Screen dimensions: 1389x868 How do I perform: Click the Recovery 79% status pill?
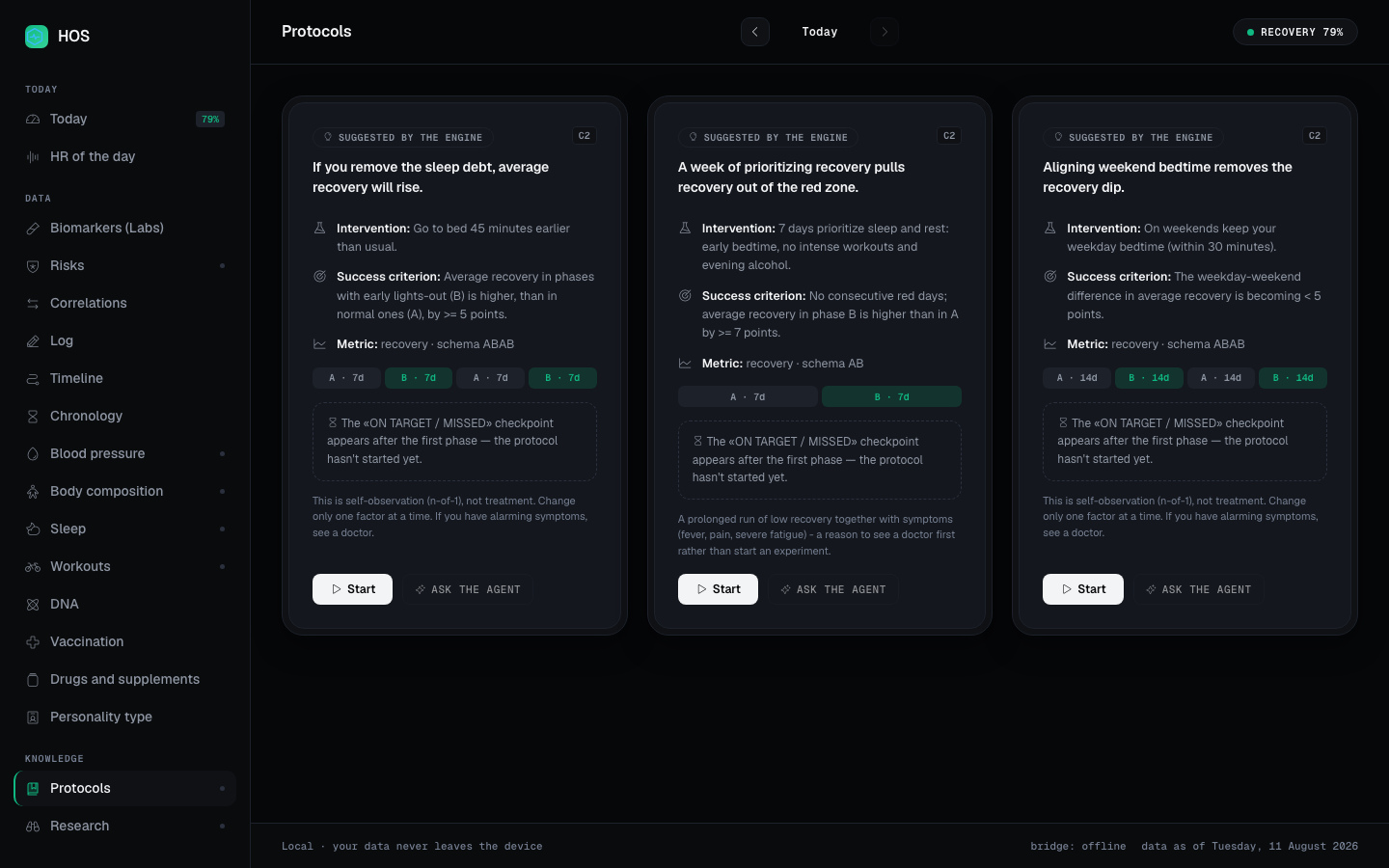[x=1294, y=32]
